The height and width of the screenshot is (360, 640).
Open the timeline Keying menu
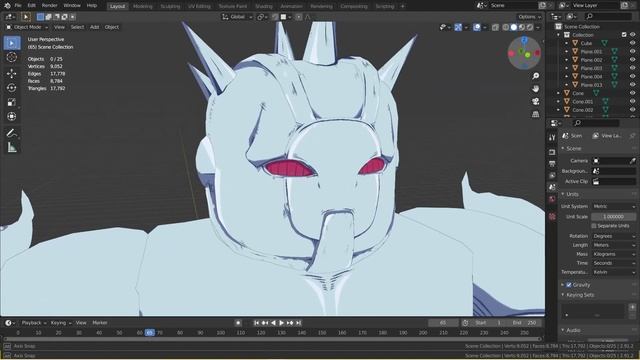click(x=60, y=323)
